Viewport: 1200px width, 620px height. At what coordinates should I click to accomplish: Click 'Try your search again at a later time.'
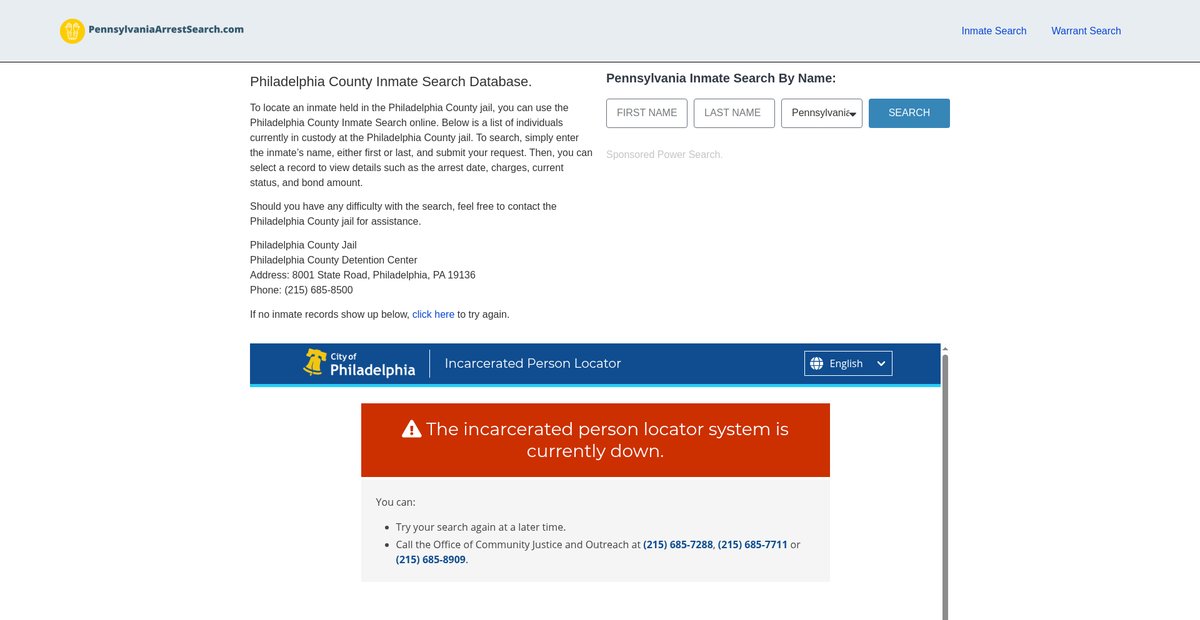[481, 527]
